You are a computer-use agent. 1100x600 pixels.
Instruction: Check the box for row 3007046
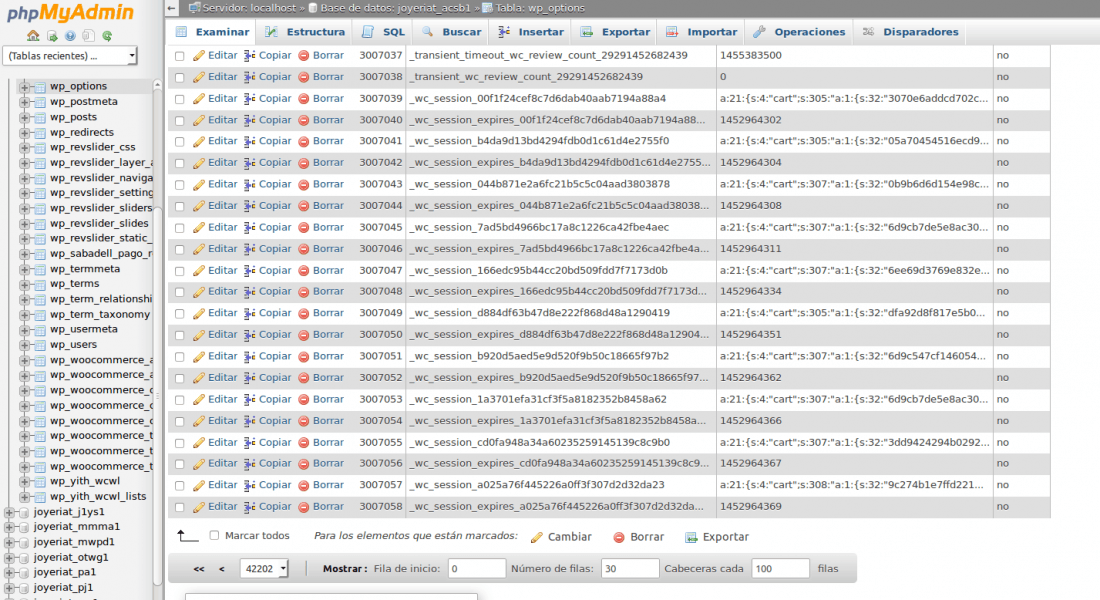180,250
